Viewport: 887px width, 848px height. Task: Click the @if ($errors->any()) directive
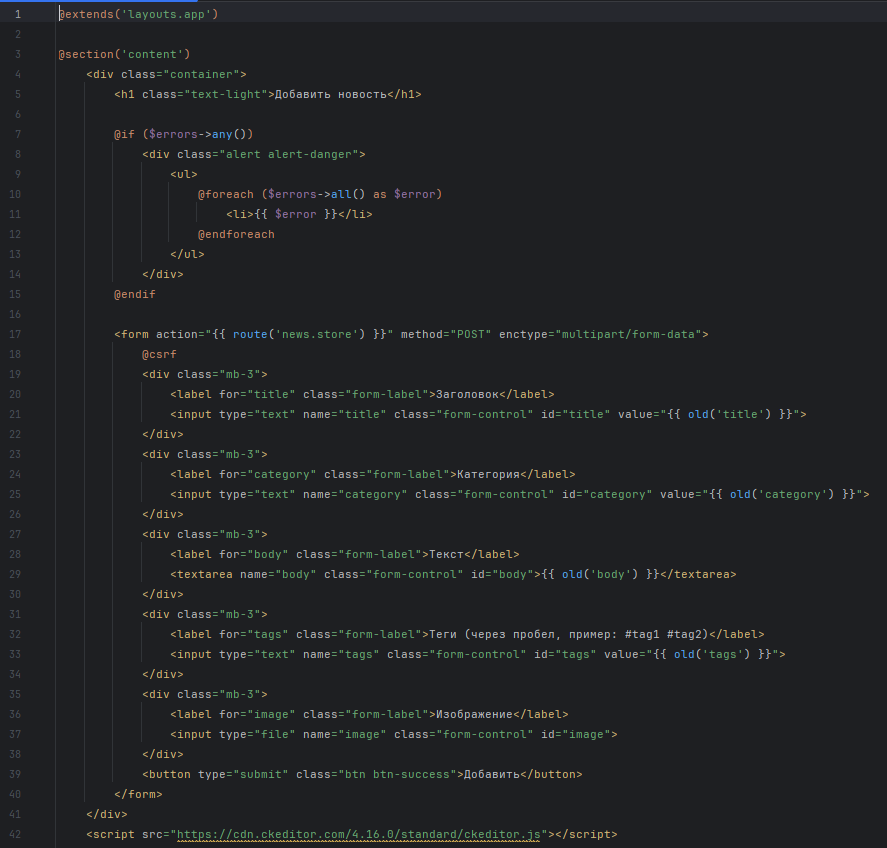coord(184,134)
